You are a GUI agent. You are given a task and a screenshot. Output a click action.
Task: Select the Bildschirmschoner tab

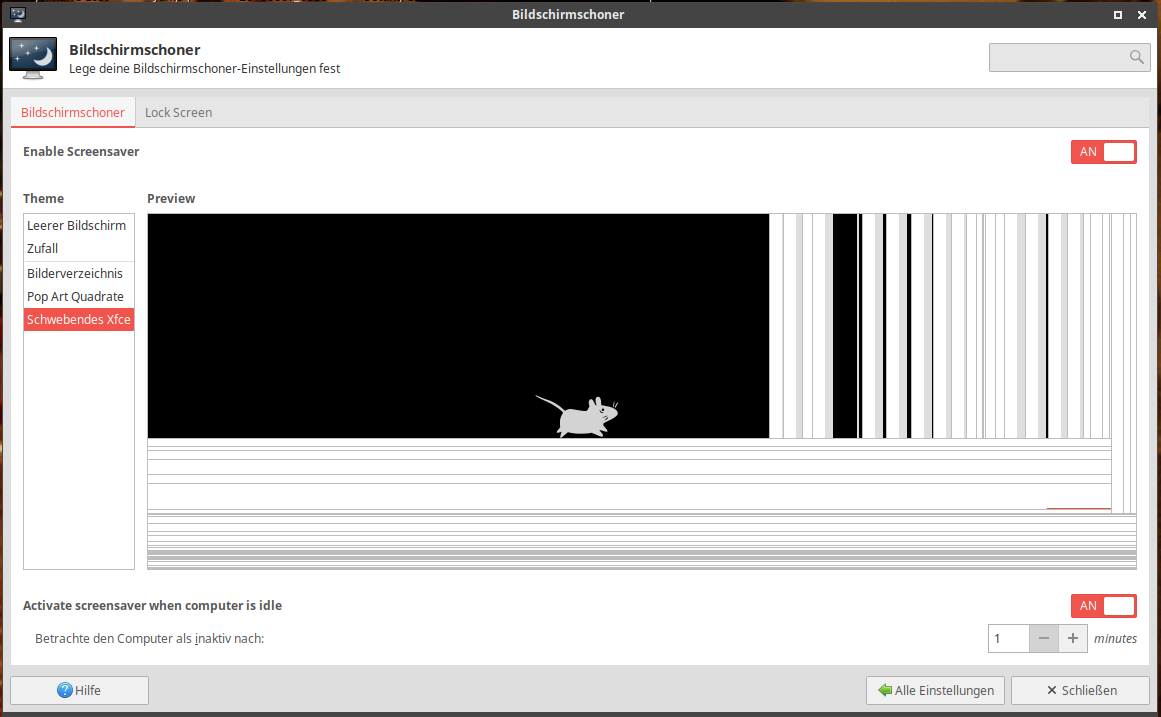tap(73, 112)
